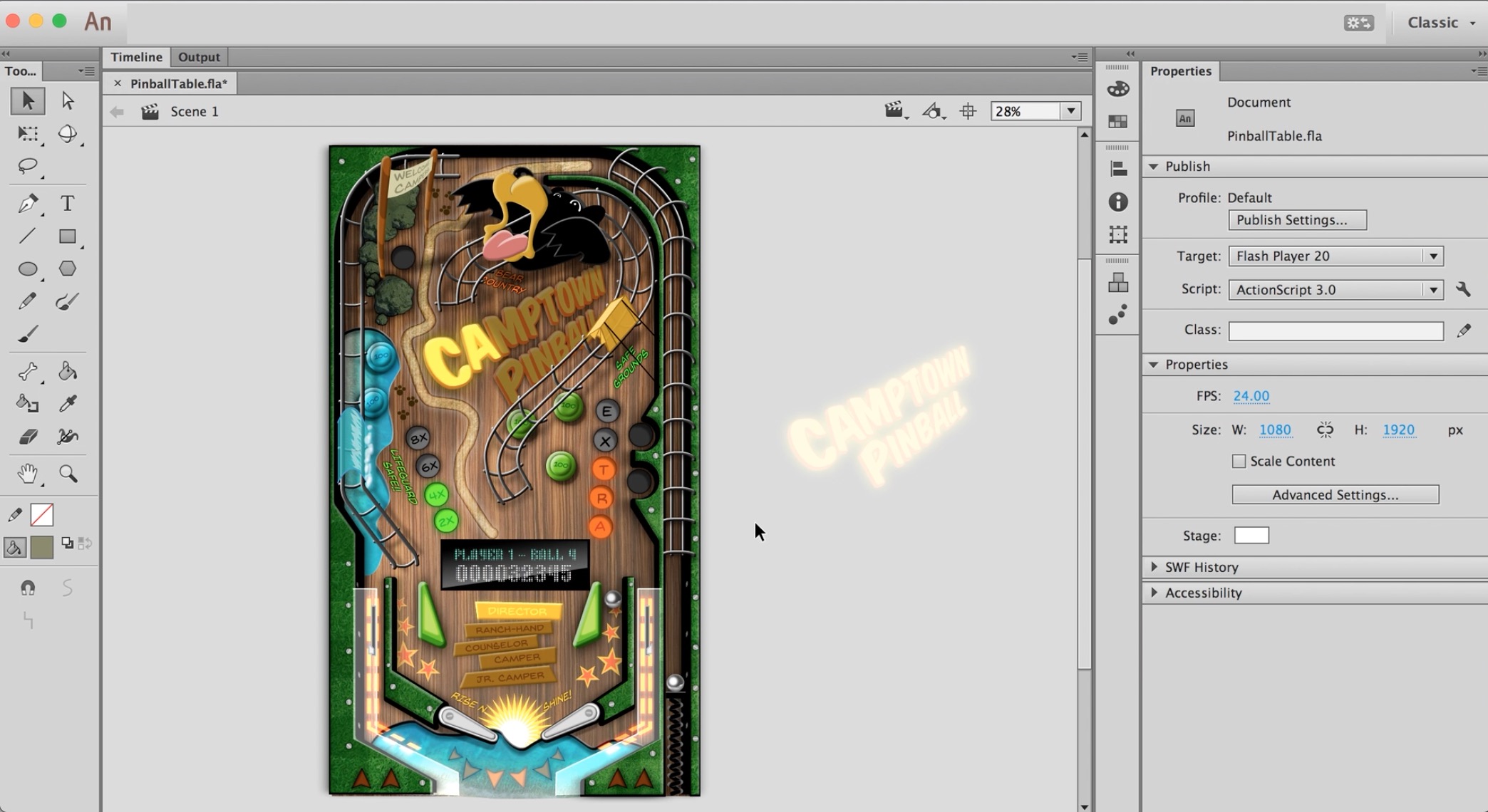Viewport: 1488px width, 812px height.
Task: Activate the Eraser tool
Action: [28, 437]
